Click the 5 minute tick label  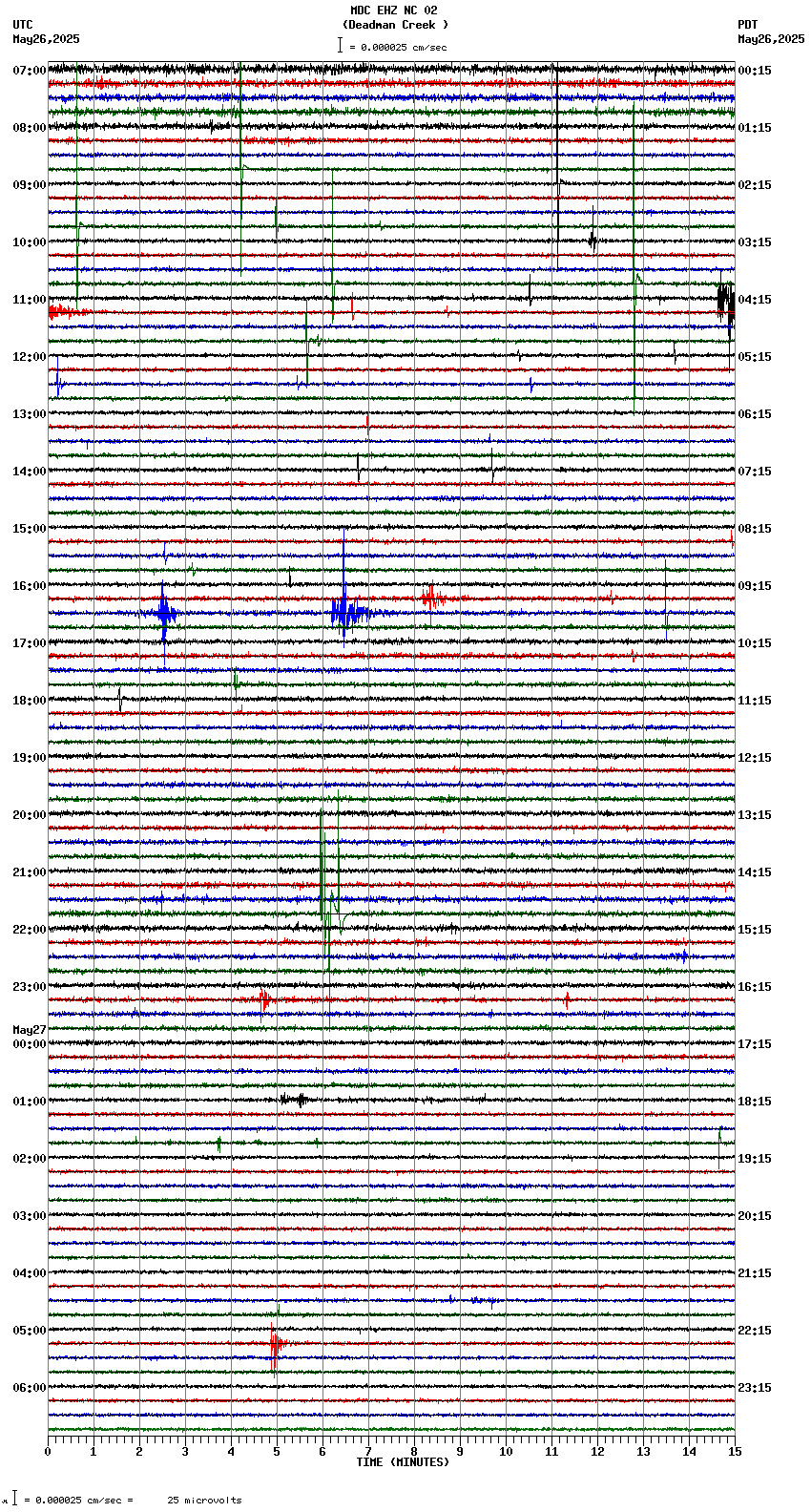(277, 1452)
